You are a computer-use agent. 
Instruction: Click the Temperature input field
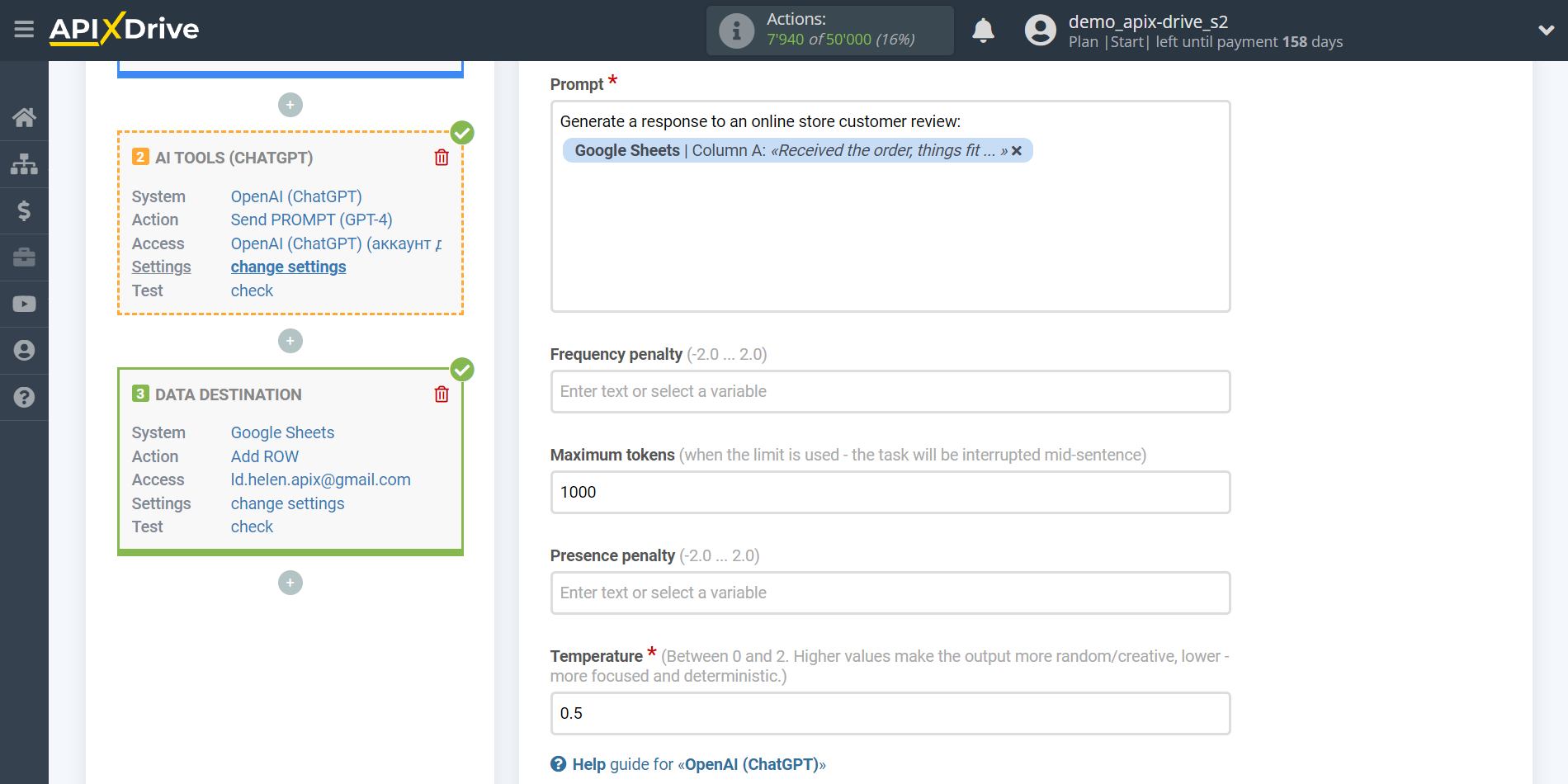890,713
